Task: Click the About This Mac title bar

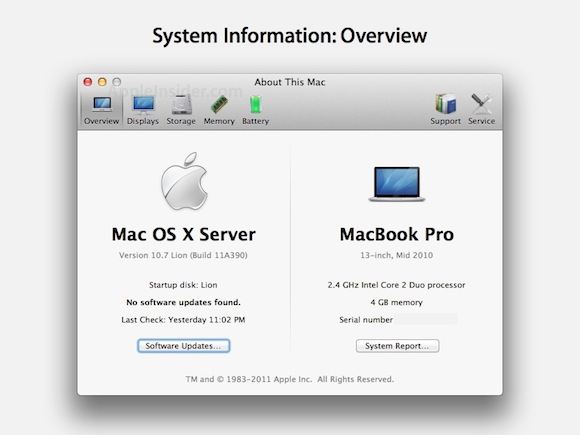Action: point(290,82)
